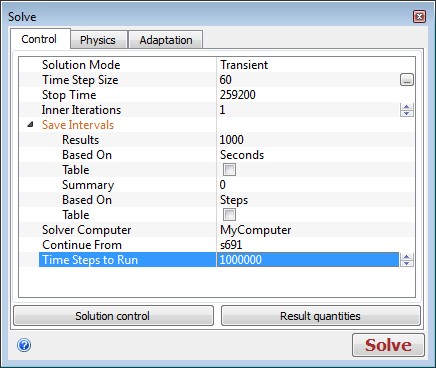
Task: Select the Continue From row label
Action: [82, 245]
